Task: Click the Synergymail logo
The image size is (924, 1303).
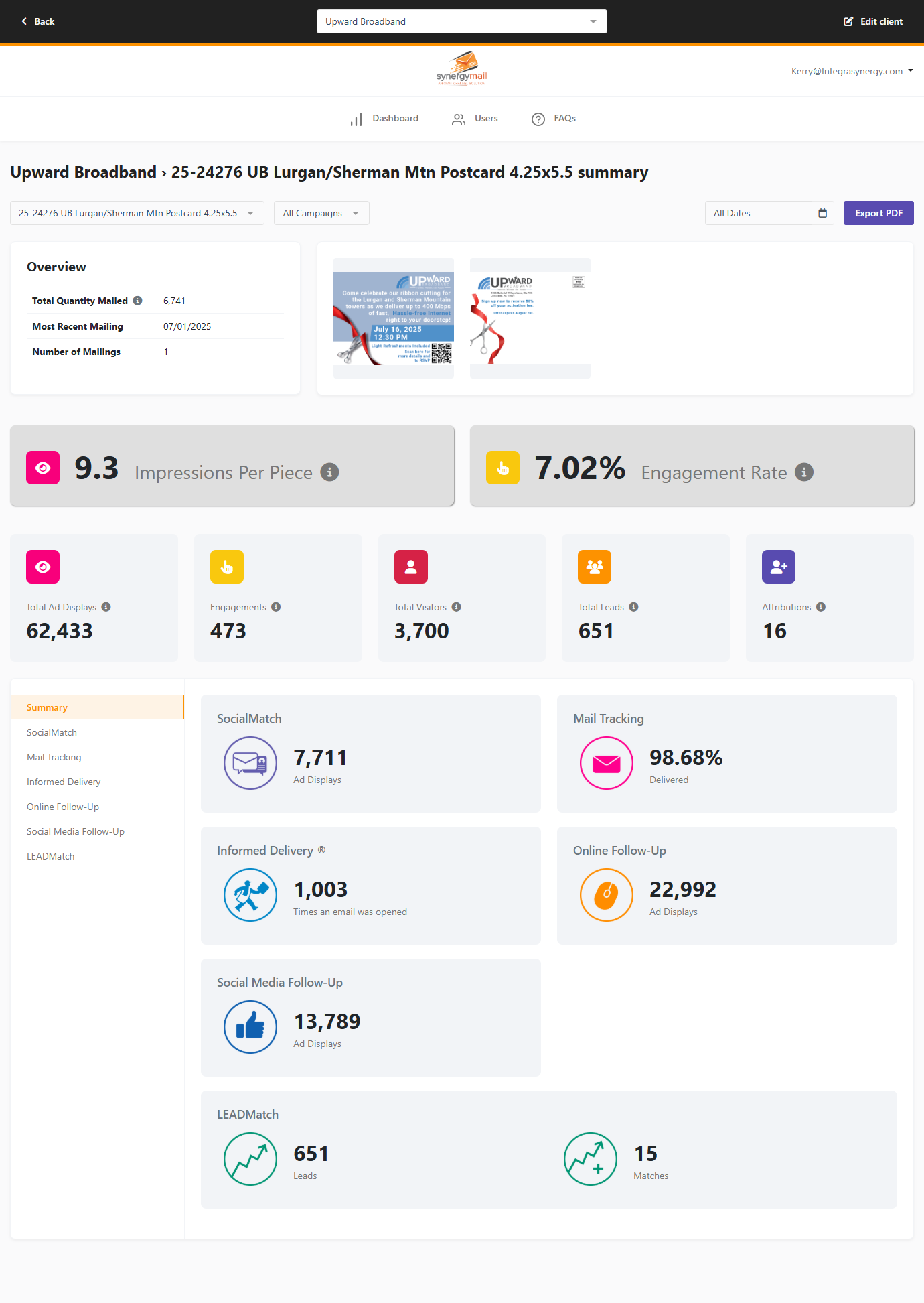Action: tap(462, 68)
